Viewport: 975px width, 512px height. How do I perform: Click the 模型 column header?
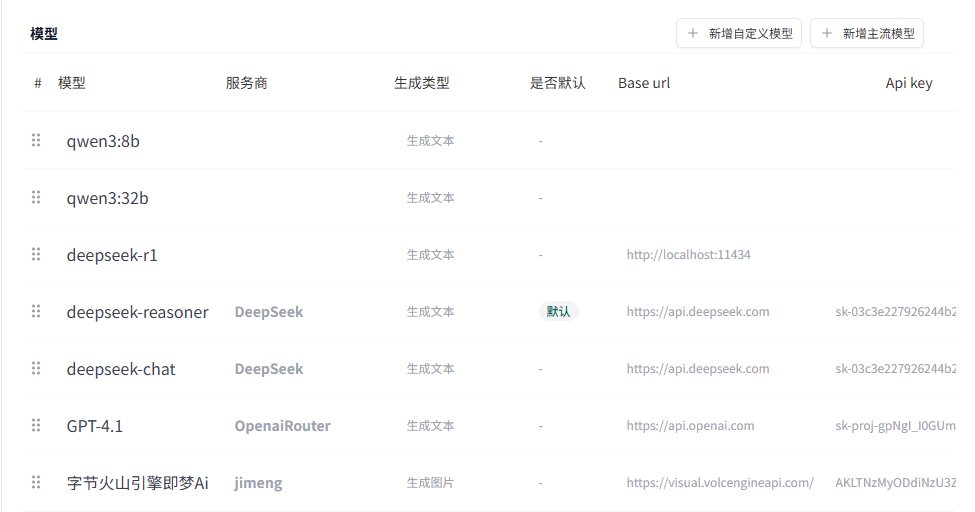(72, 83)
